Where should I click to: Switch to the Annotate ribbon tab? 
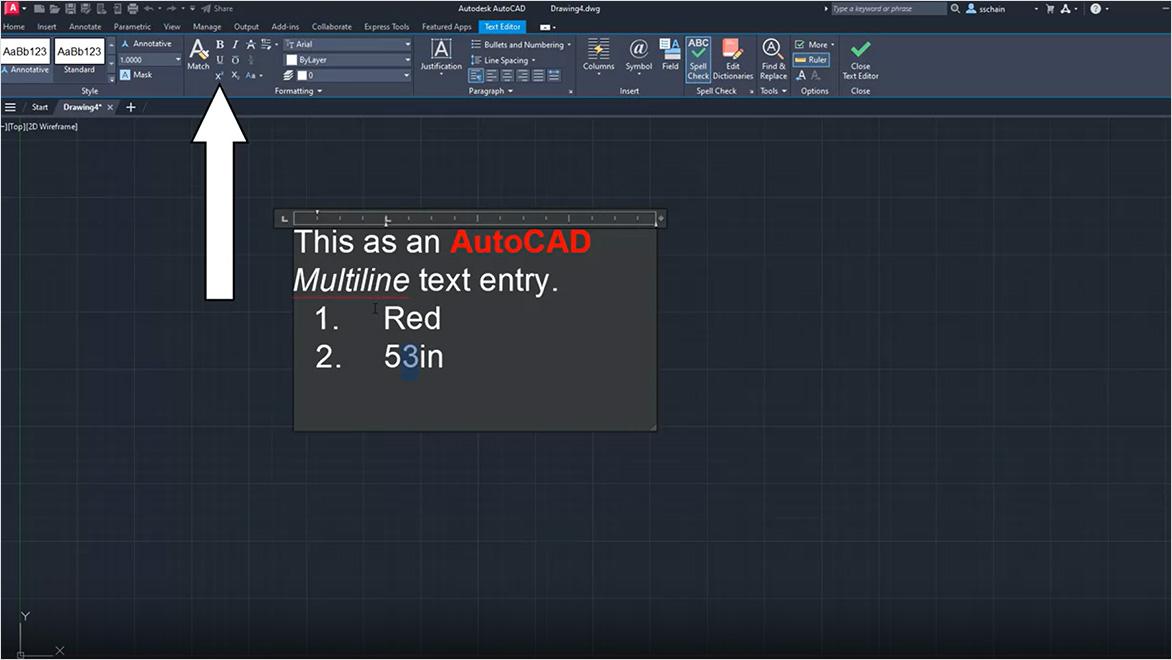pyautogui.click(x=85, y=26)
